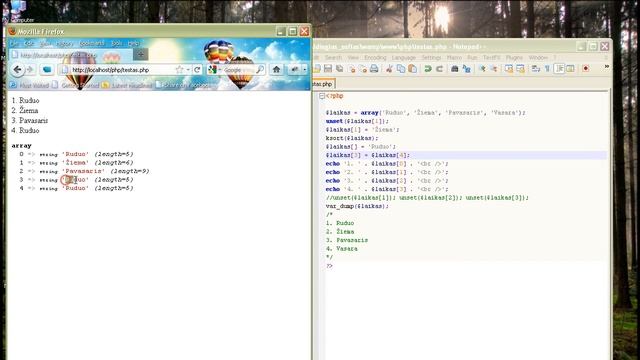
Task: Click the blue icon next to forward button
Action: pyautogui.click(x=47, y=70)
